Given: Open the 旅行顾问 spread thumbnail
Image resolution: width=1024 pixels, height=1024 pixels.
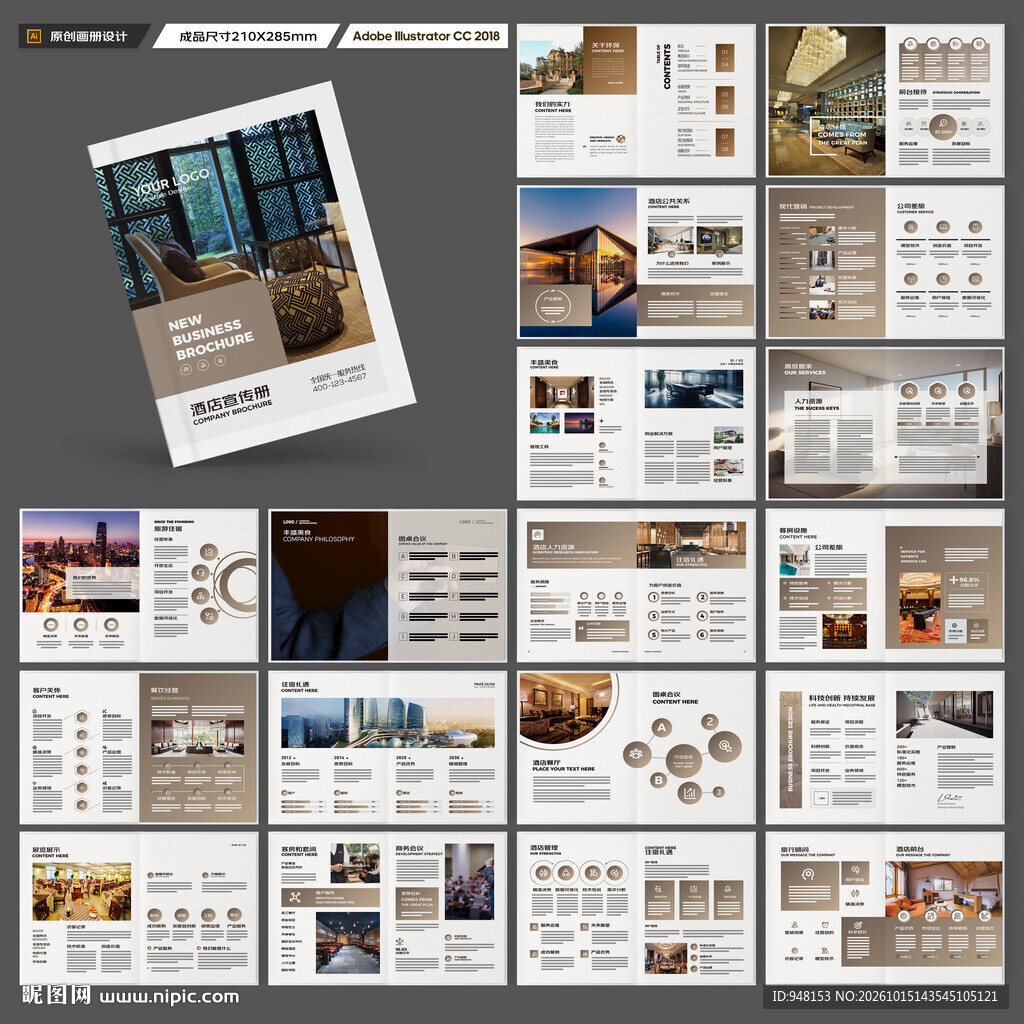Looking at the screenshot, I should (885, 908).
